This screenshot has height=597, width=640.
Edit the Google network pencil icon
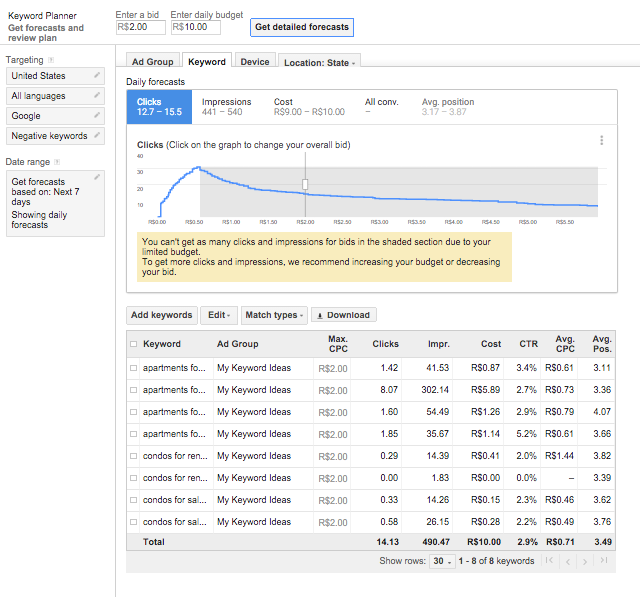pyautogui.click(x=97, y=115)
